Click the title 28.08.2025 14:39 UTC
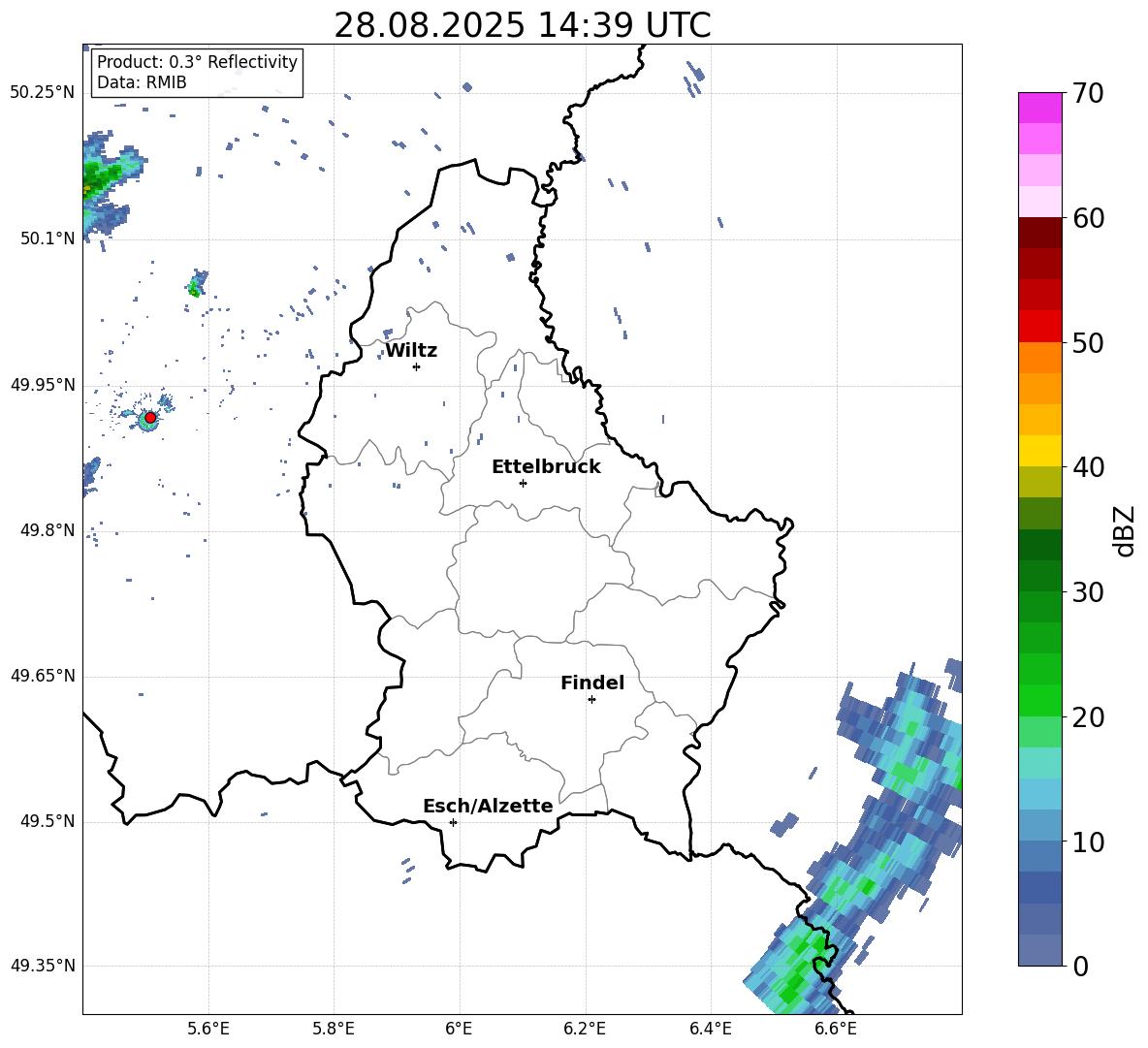 tap(522, 25)
